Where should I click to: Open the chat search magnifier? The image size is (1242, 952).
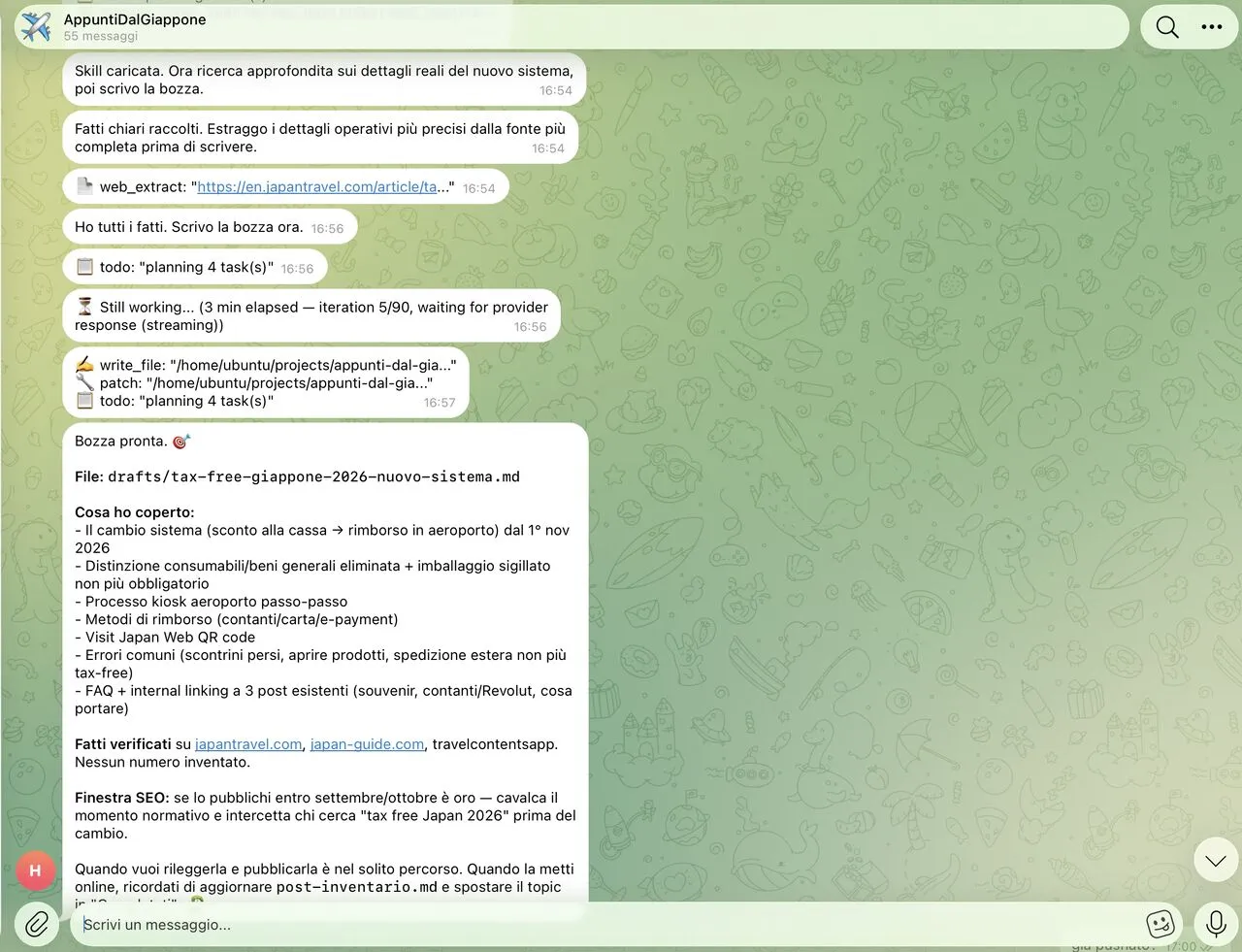click(x=1167, y=27)
